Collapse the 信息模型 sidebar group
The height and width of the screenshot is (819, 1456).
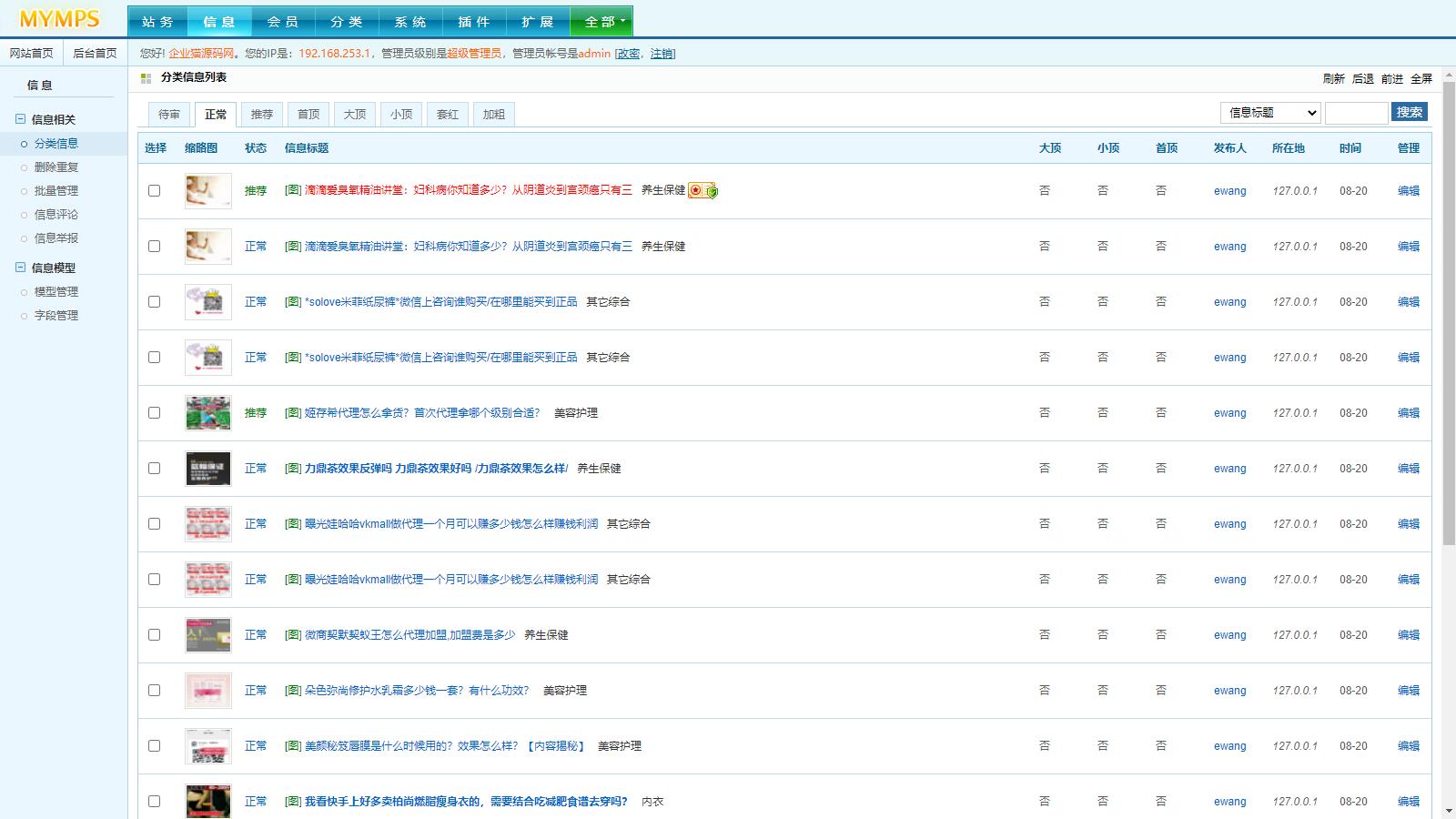click(x=21, y=268)
